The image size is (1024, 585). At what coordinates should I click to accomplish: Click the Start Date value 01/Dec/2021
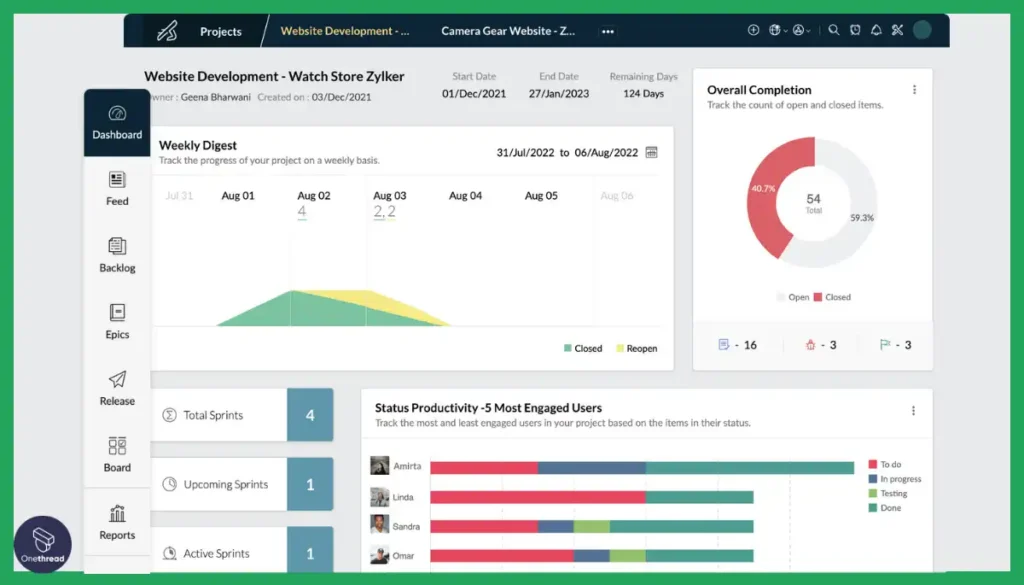[x=473, y=93]
